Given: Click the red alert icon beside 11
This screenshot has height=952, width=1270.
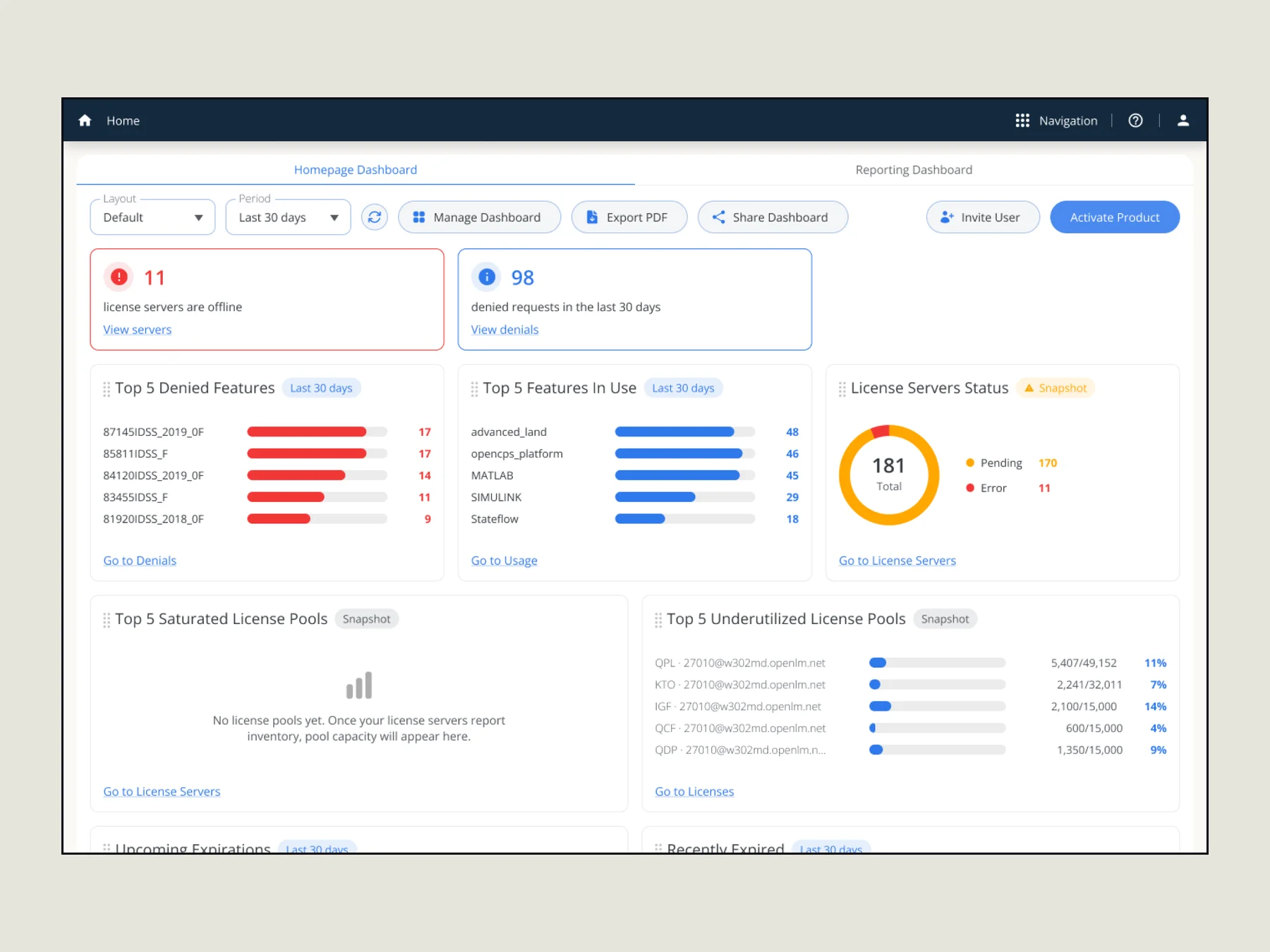Looking at the screenshot, I should click(x=119, y=277).
